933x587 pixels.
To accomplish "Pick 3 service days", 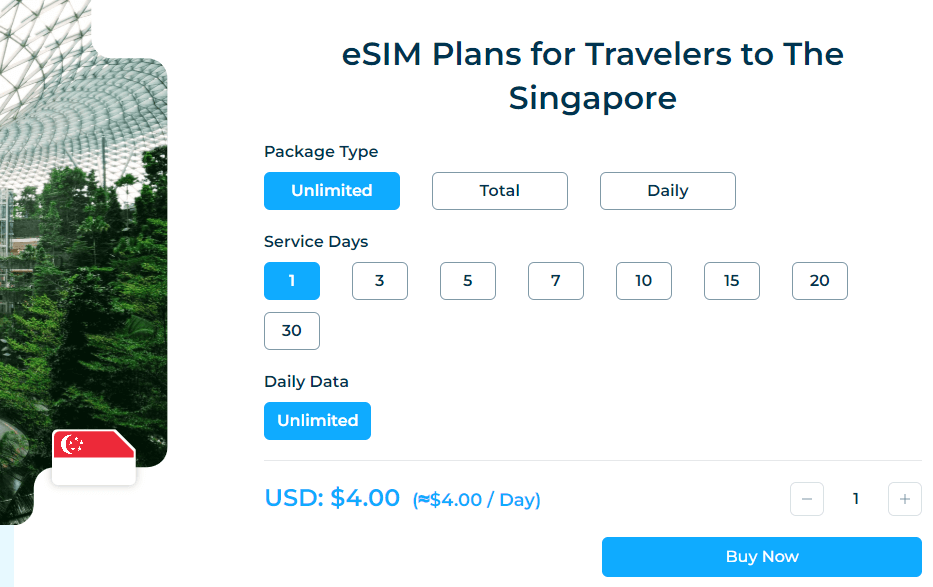I will pyautogui.click(x=380, y=281).
